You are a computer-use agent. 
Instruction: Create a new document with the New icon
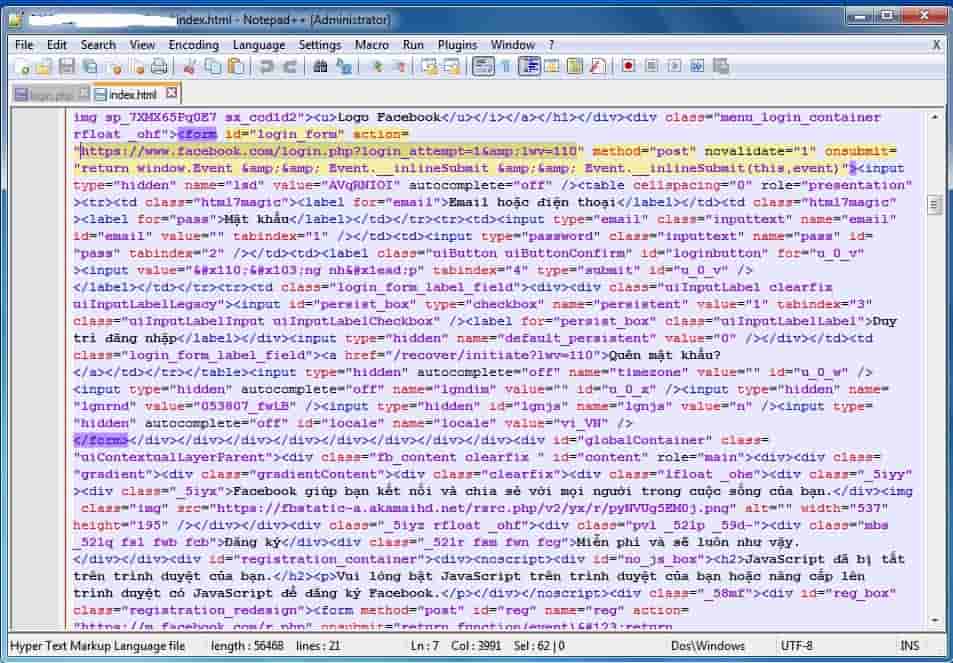(22, 66)
